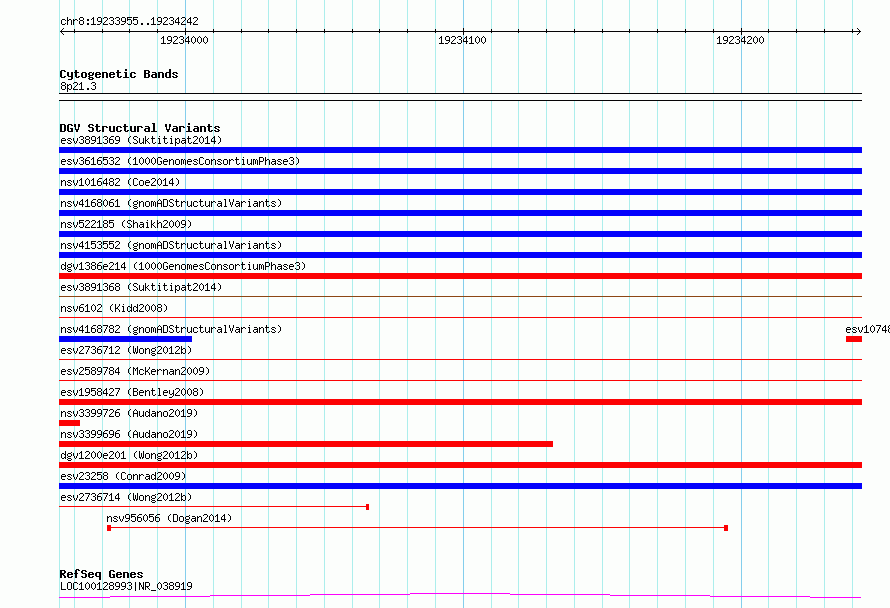Click the blue bar for esv3616532
The width and height of the screenshot is (890, 608).
click(460, 171)
